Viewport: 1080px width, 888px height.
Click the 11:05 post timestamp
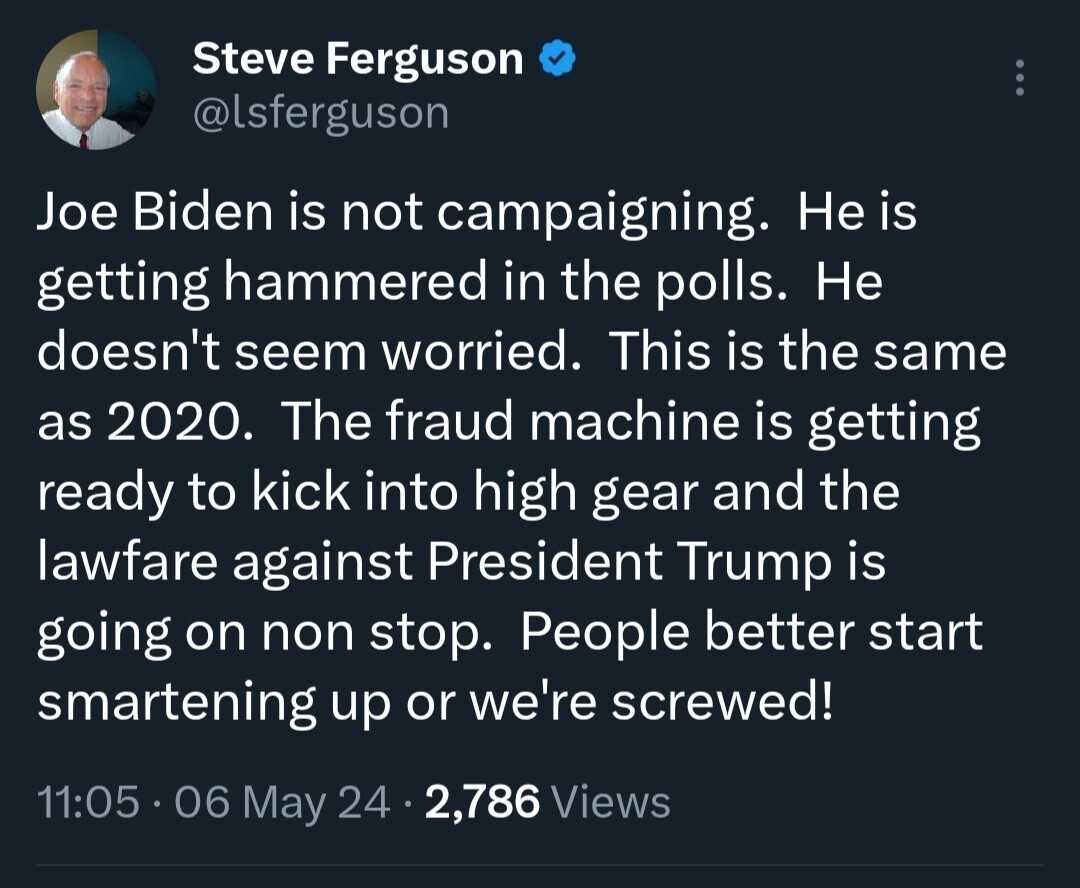[88, 801]
